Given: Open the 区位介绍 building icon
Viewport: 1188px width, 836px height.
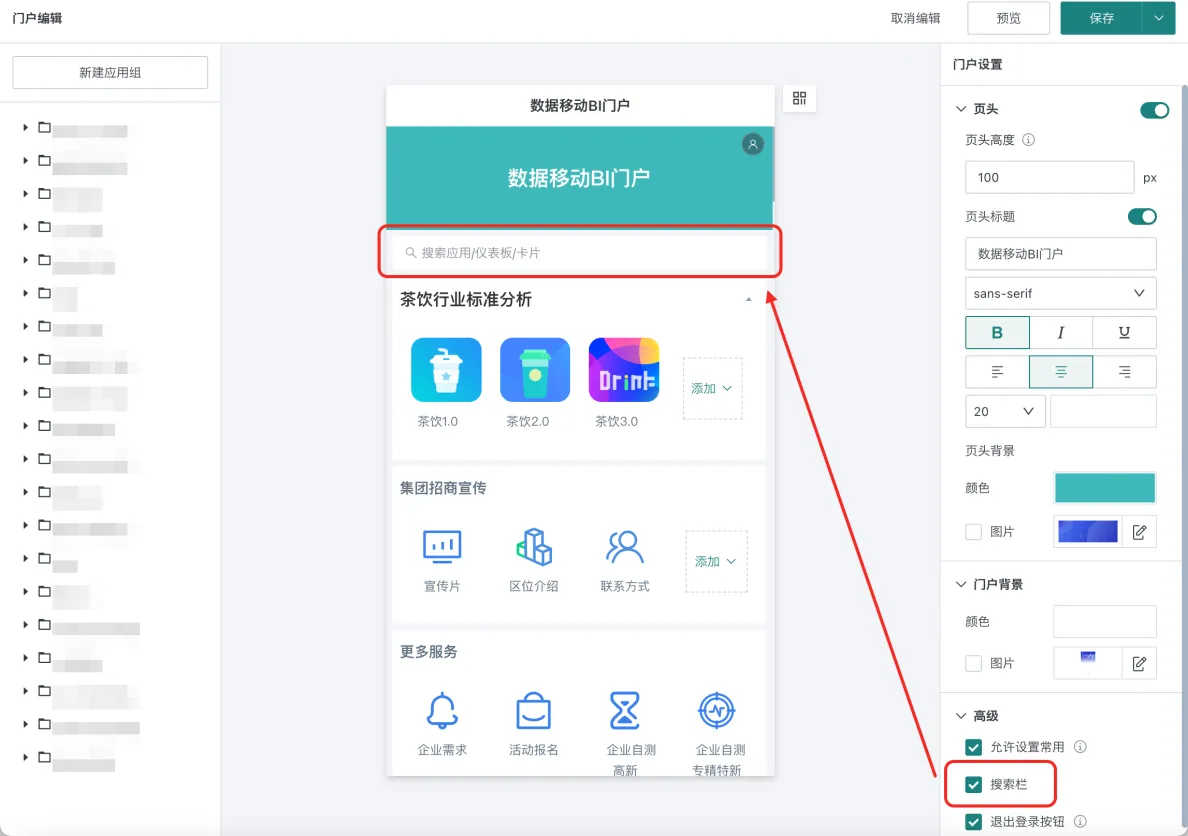Looking at the screenshot, I should click(533, 547).
